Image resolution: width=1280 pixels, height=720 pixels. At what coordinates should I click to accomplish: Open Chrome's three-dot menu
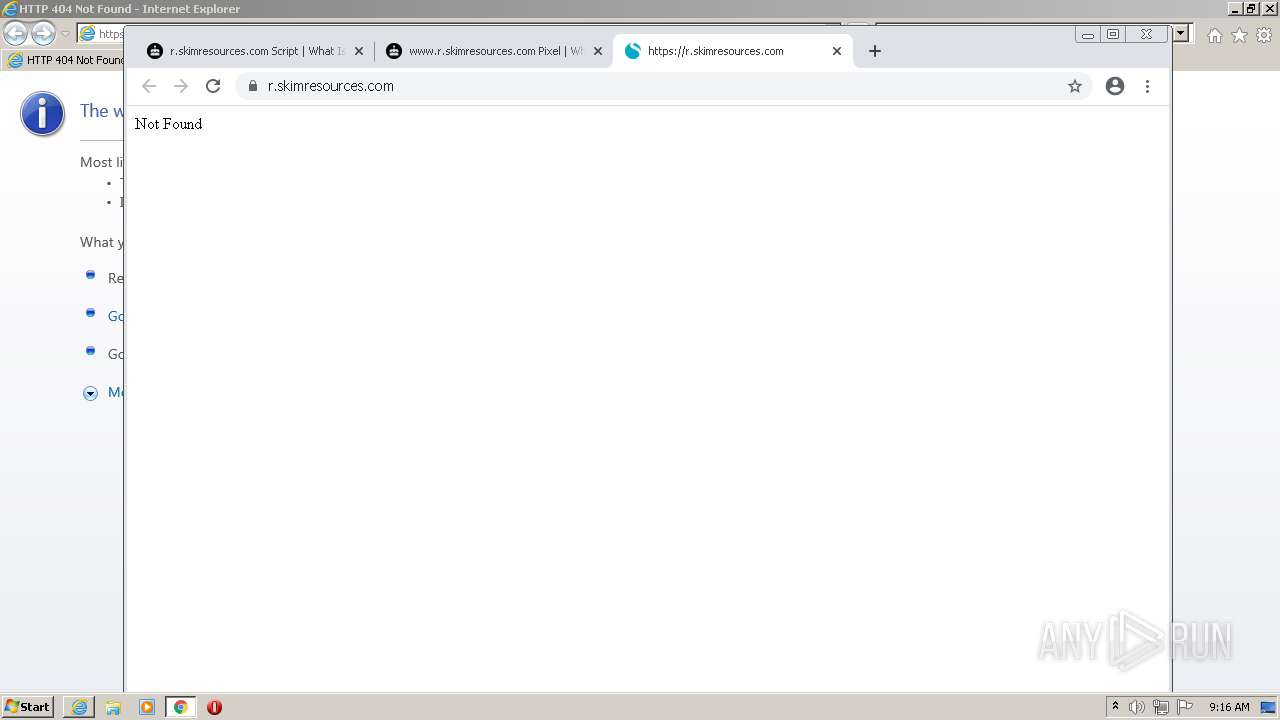[x=1147, y=86]
